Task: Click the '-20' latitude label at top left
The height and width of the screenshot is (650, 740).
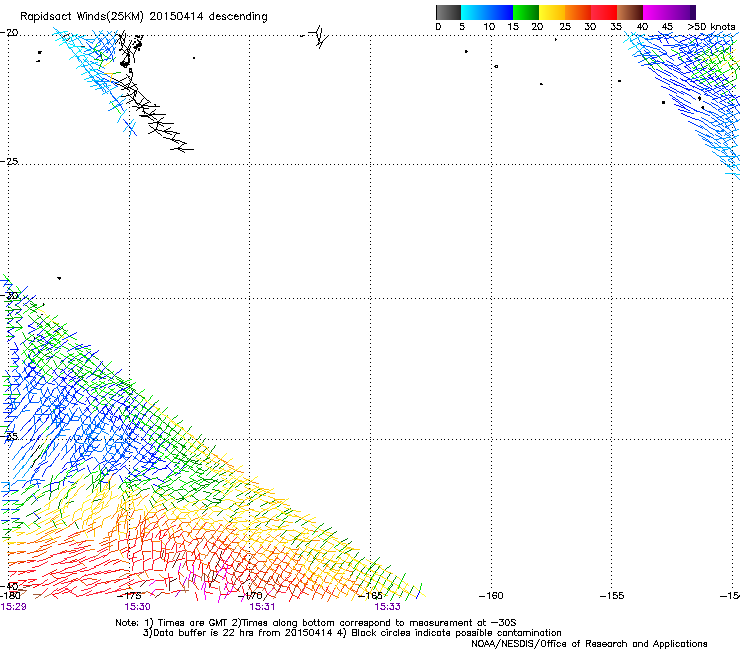Action: point(9,33)
